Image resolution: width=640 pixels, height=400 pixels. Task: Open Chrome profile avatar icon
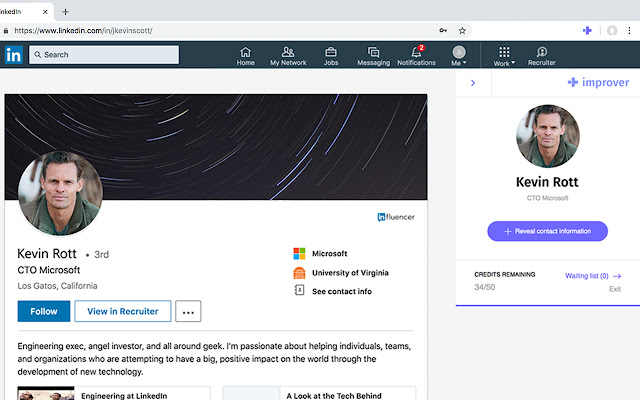pos(612,31)
